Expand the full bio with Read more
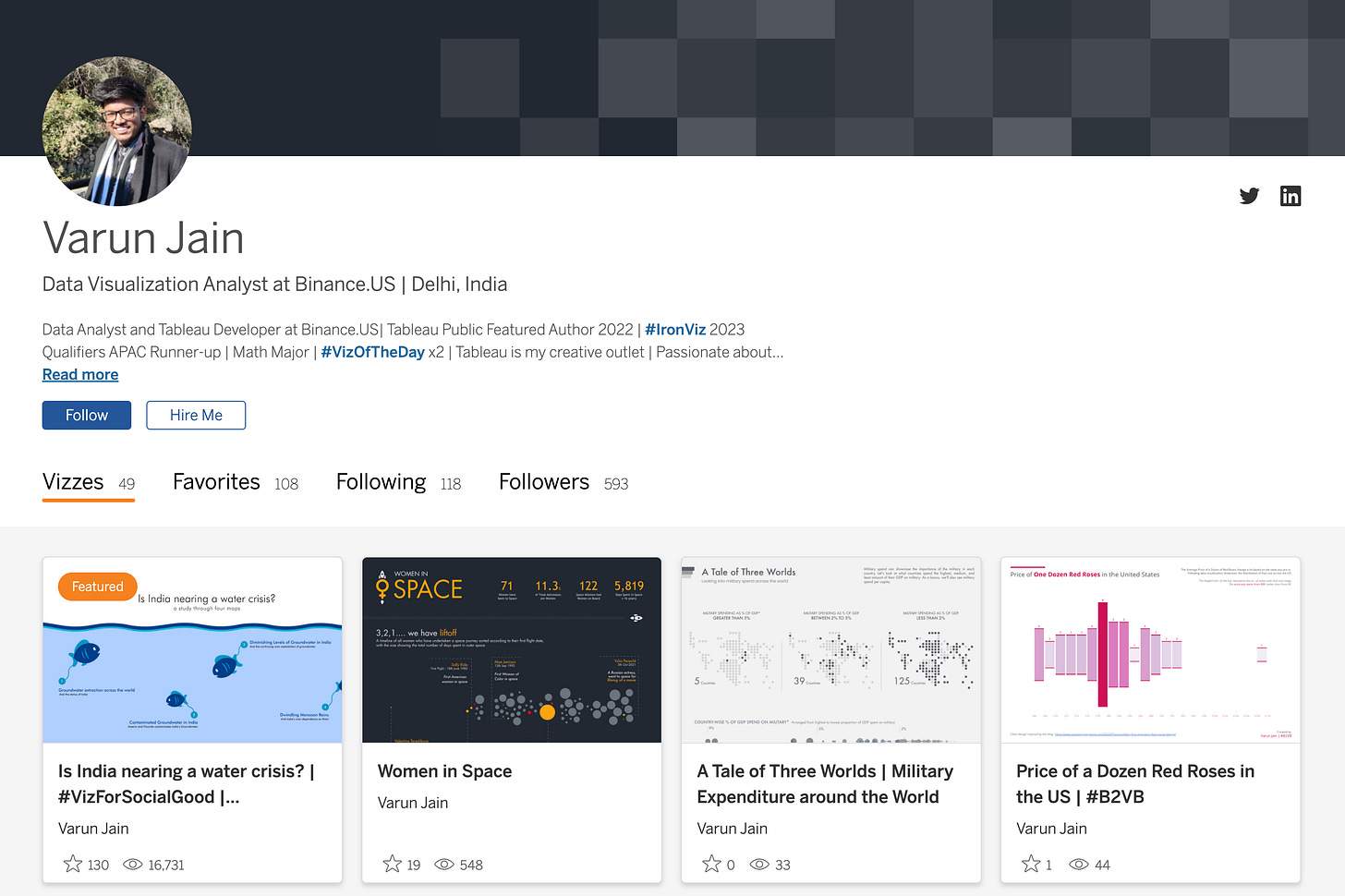Image resolution: width=1345 pixels, height=896 pixels. click(79, 374)
